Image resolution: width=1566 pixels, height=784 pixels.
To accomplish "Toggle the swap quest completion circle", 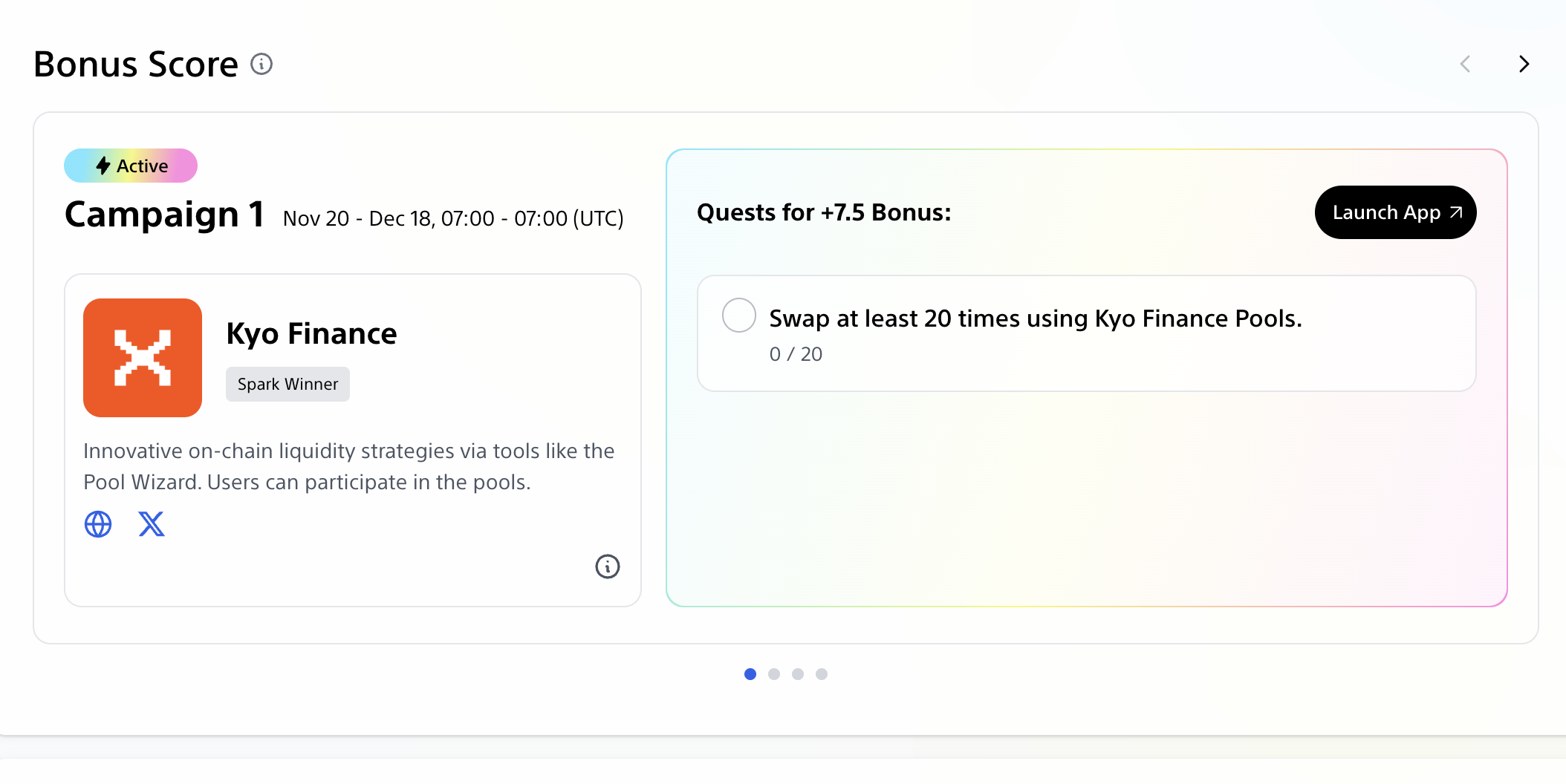I will coord(739,316).
